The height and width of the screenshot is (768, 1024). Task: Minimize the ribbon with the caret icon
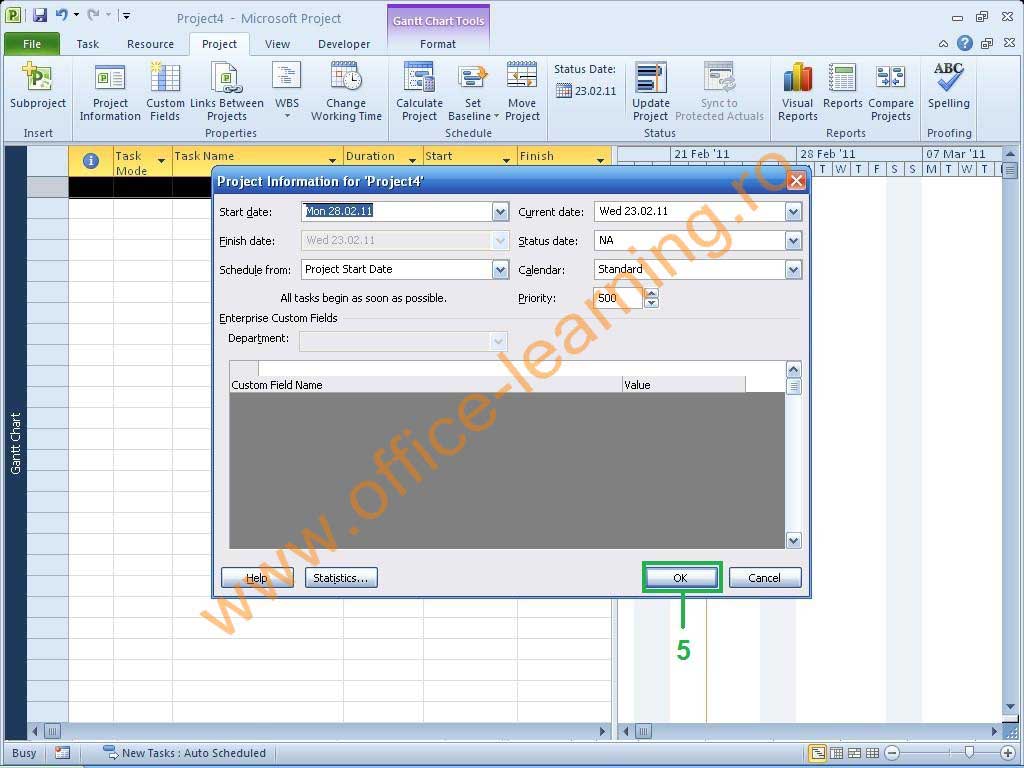943,44
